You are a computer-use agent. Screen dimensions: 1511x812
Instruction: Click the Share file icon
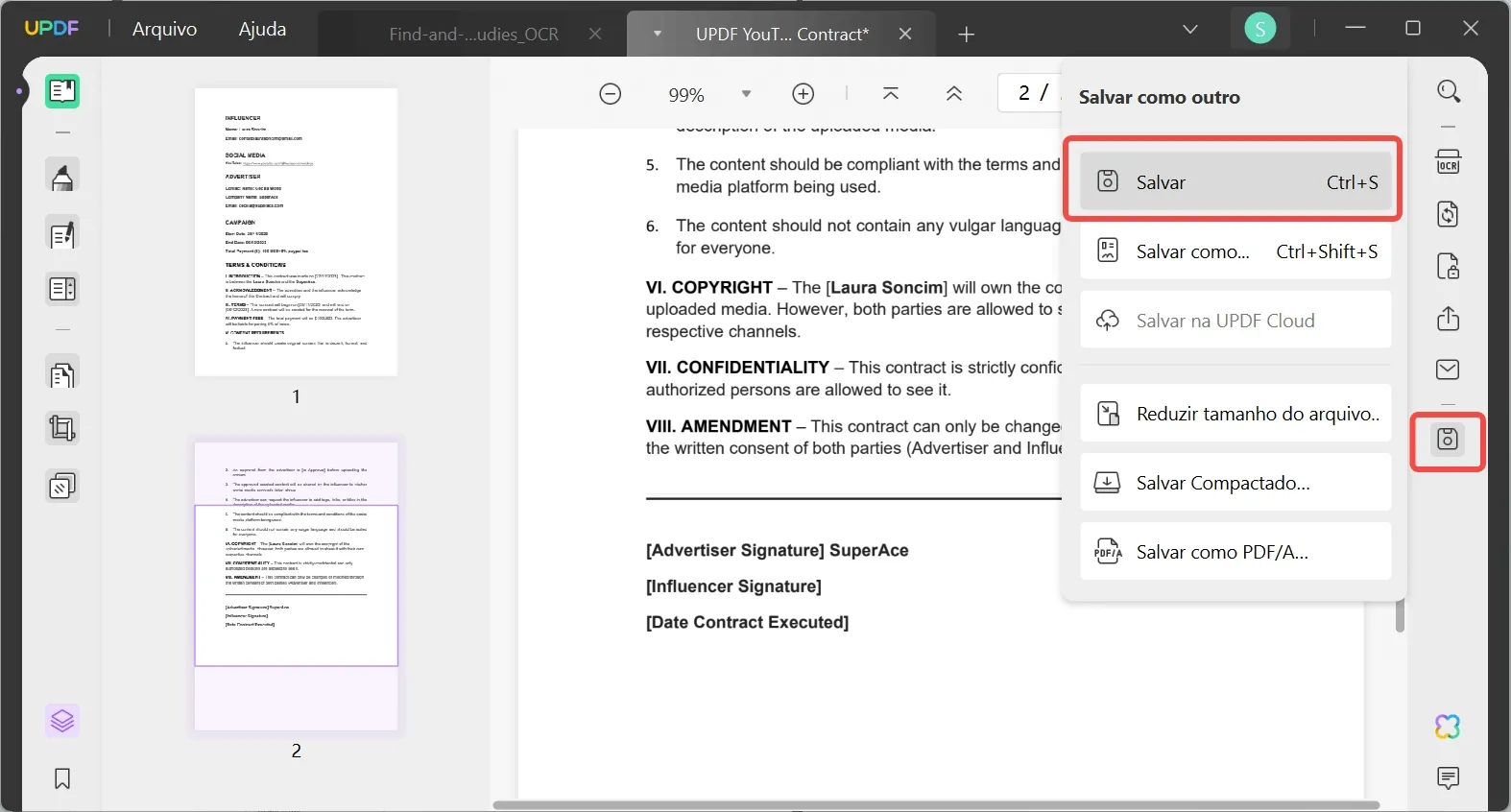coord(1449,318)
